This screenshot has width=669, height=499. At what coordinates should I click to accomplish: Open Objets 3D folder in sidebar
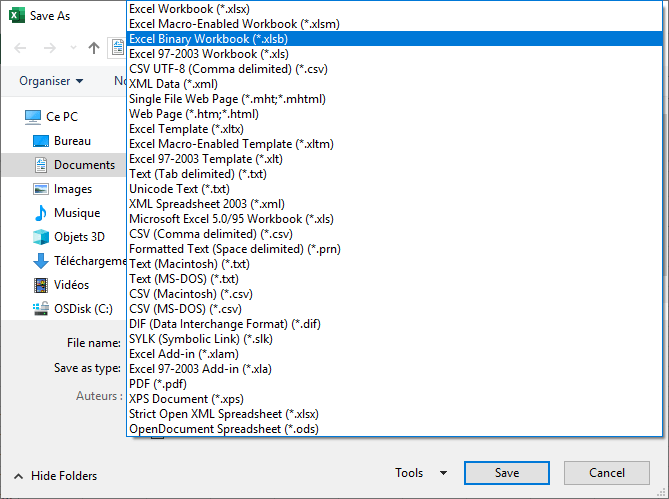[x=79, y=237]
